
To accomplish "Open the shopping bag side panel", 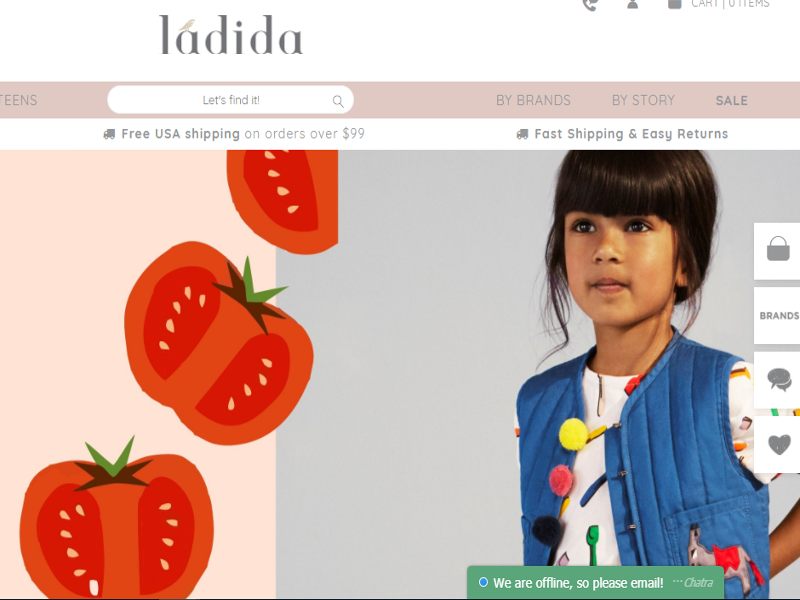I will [x=778, y=251].
